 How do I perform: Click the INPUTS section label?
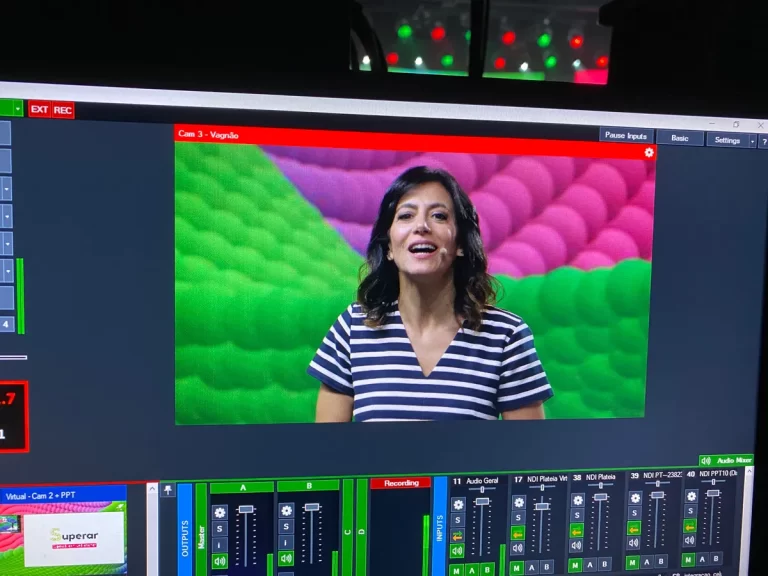pyautogui.click(x=439, y=528)
